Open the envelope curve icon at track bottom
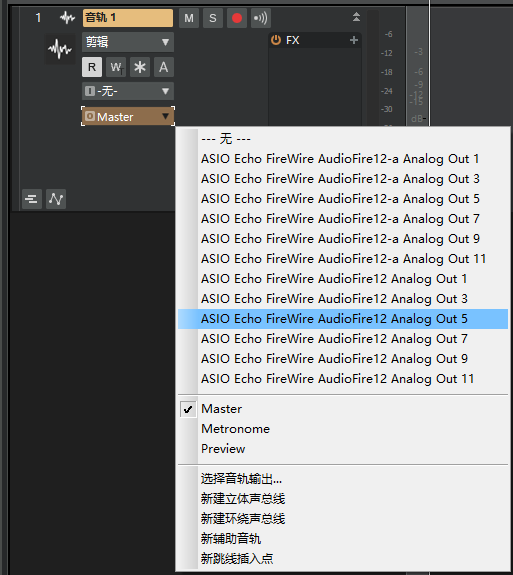Image resolution: width=513 pixels, height=575 pixels. click(56, 199)
